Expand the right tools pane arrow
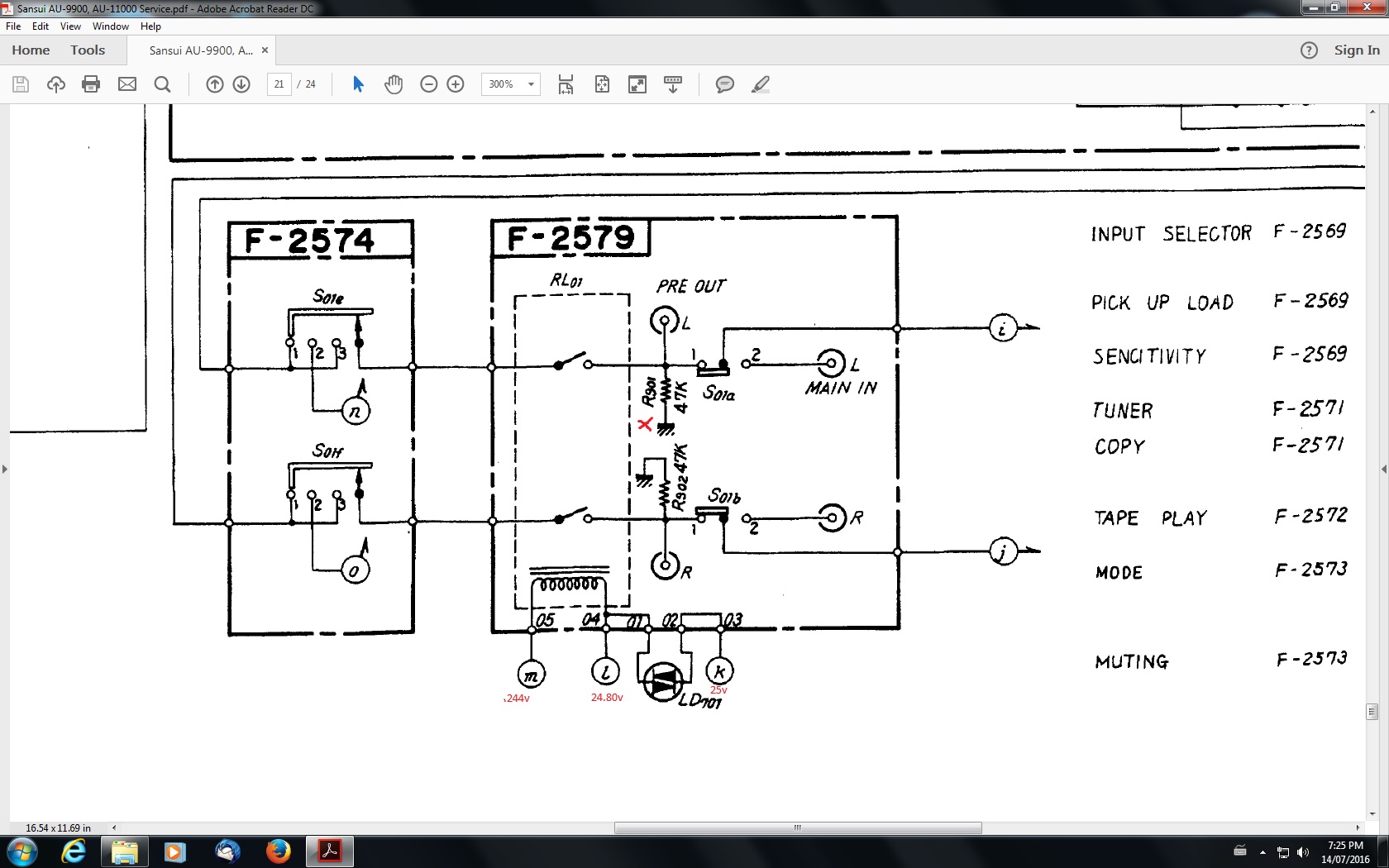 coord(1384,470)
